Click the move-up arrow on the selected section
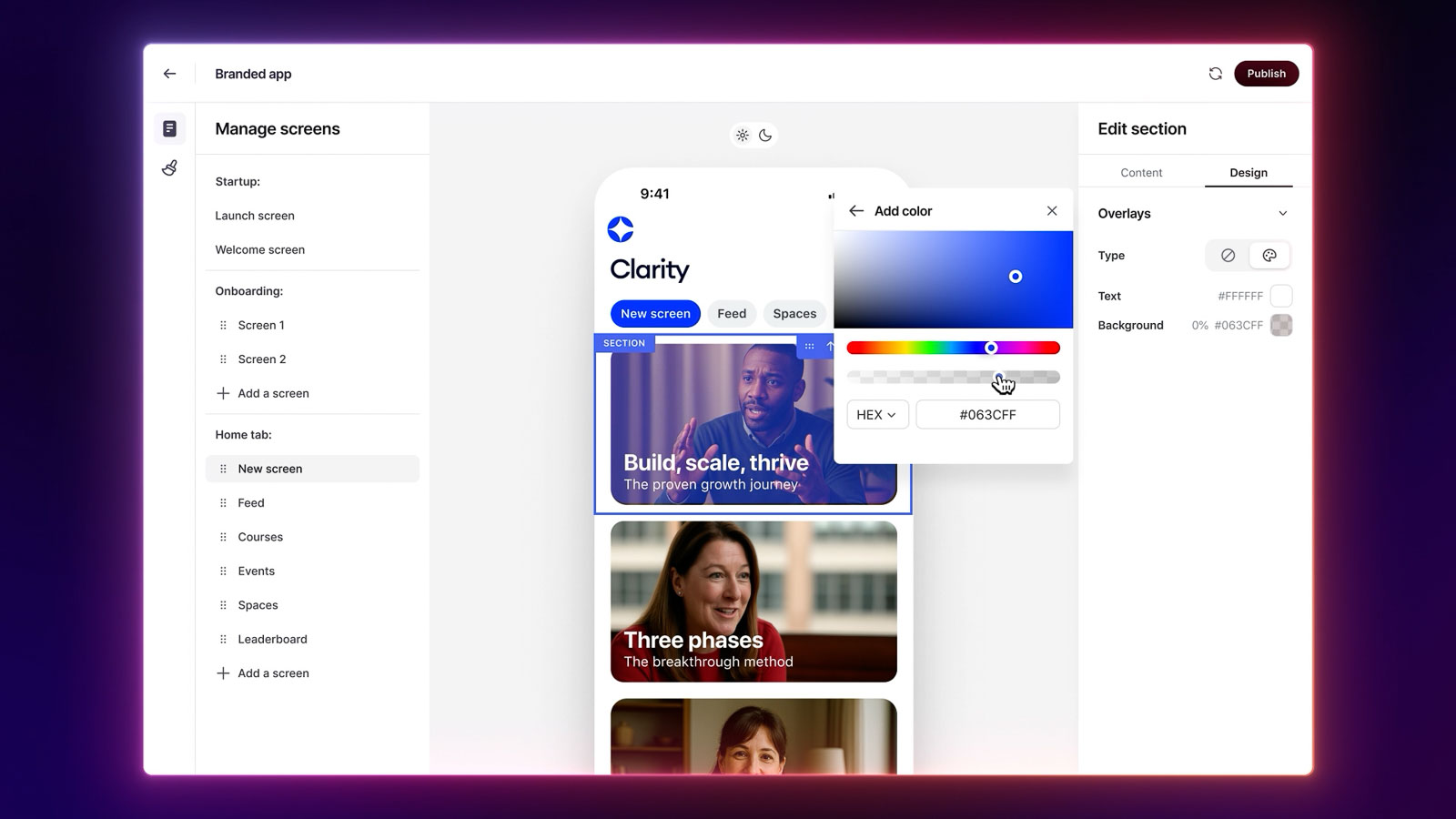The height and width of the screenshot is (819, 1456). point(830,346)
